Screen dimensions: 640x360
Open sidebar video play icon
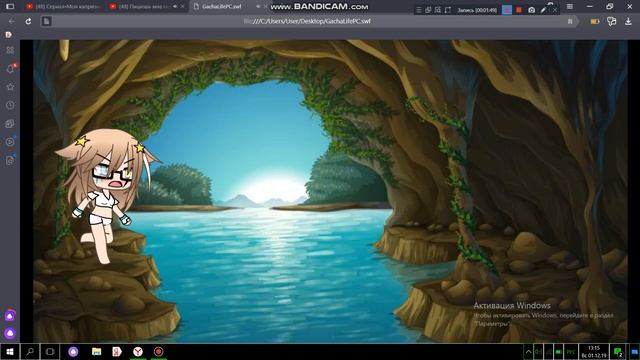click(10, 142)
